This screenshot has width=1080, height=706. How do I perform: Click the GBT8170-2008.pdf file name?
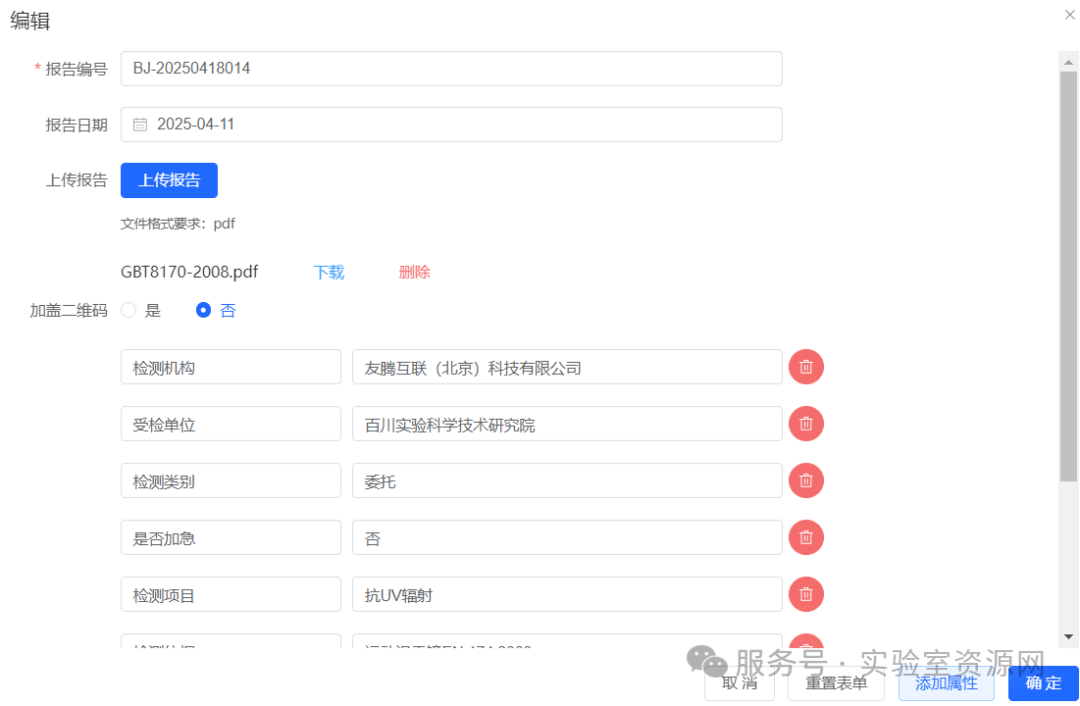coord(189,272)
